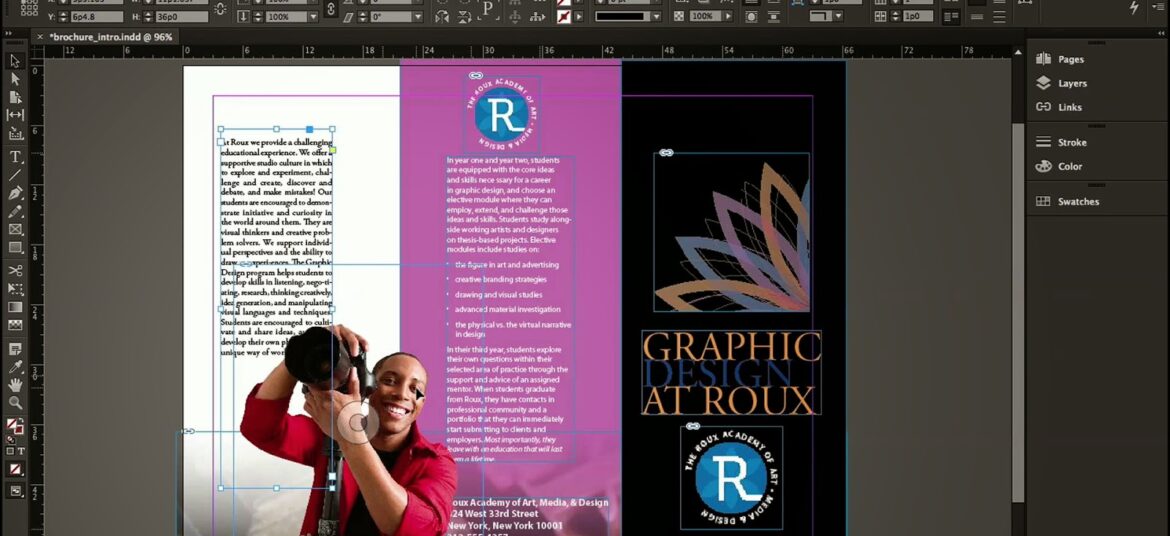Select the Hand tool
The height and width of the screenshot is (536, 1170).
click(15, 384)
